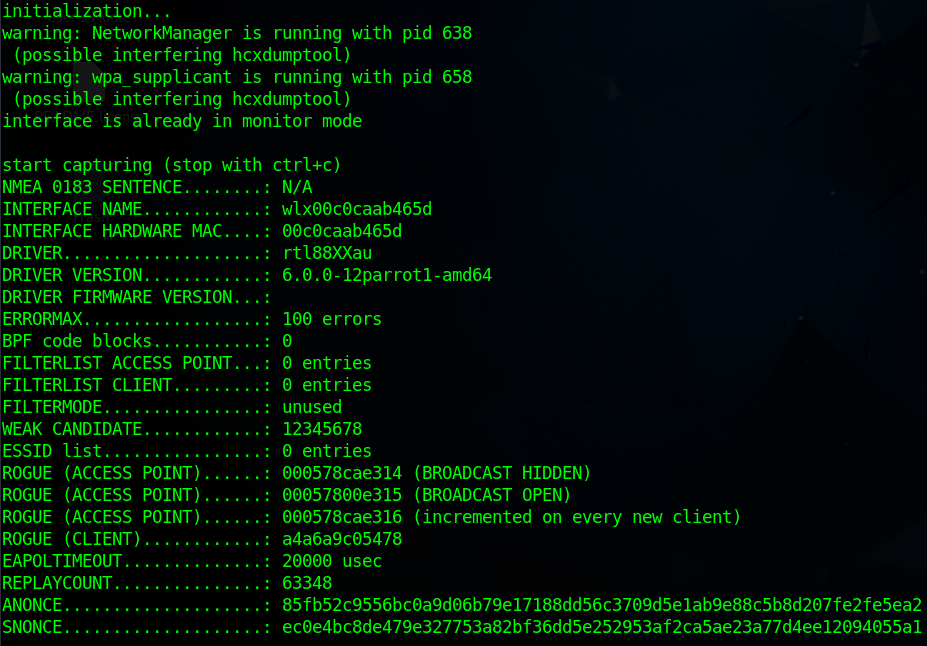The image size is (927, 646).
Task: Click the ANONCE hexadecimal value
Action: (x=602, y=605)
